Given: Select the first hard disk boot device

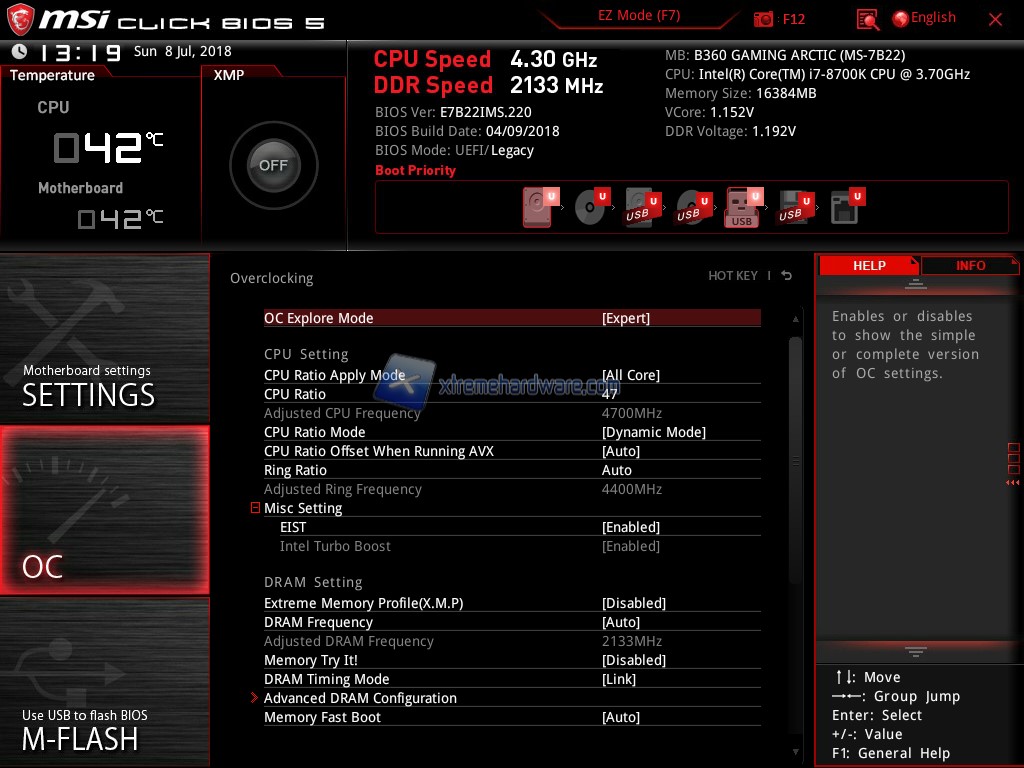Looking at the screenshot, I should pyautogui.click(x=538, y=208).
